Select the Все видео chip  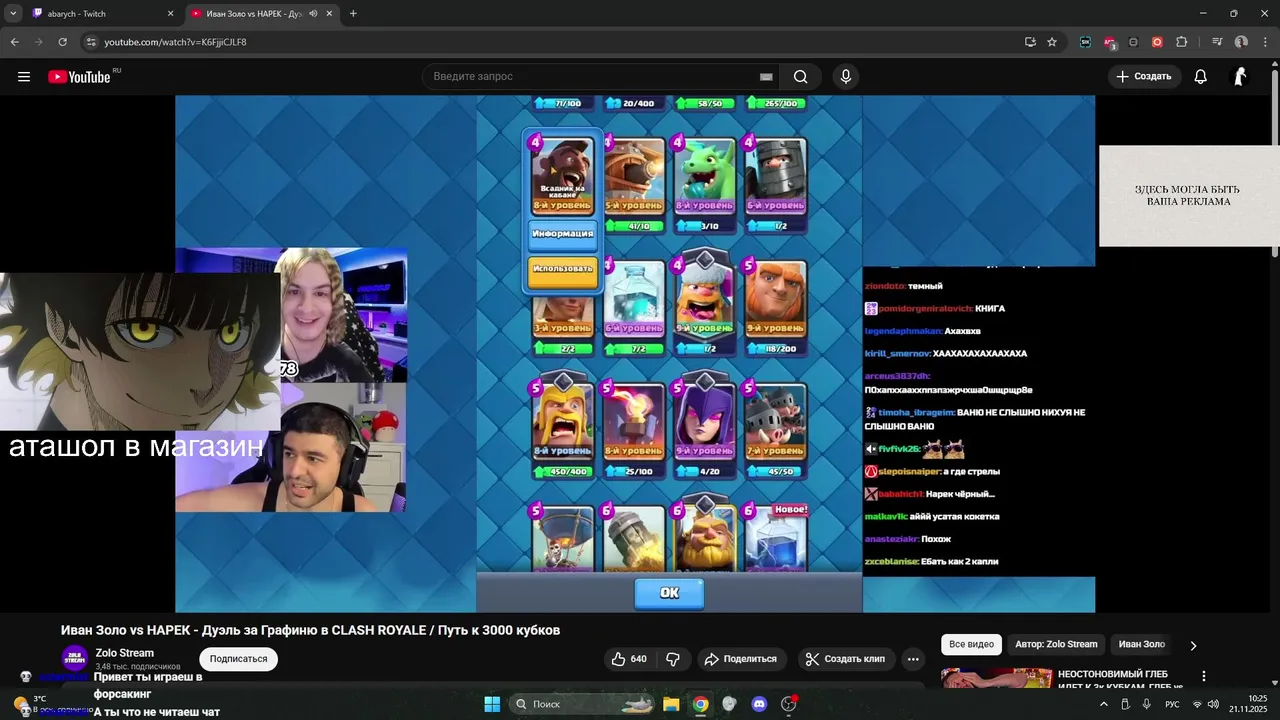(972, 644)
